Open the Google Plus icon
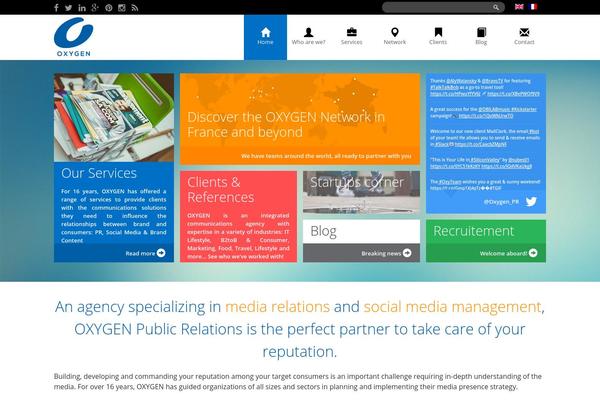Image resolution: width=600 pixels, height=400 pixels. click(x=95, y=7)
